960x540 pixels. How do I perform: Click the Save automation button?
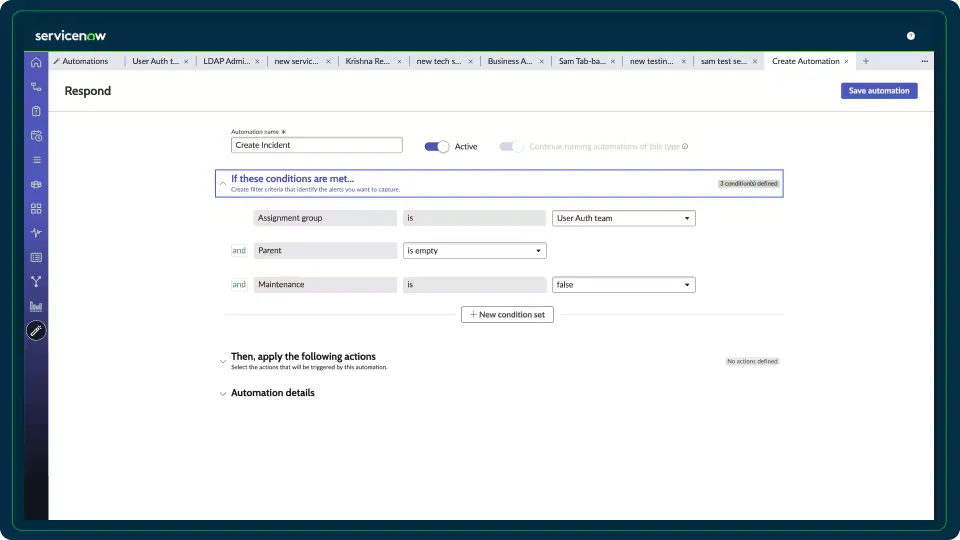pyautogui.click(x=878, y=91)
